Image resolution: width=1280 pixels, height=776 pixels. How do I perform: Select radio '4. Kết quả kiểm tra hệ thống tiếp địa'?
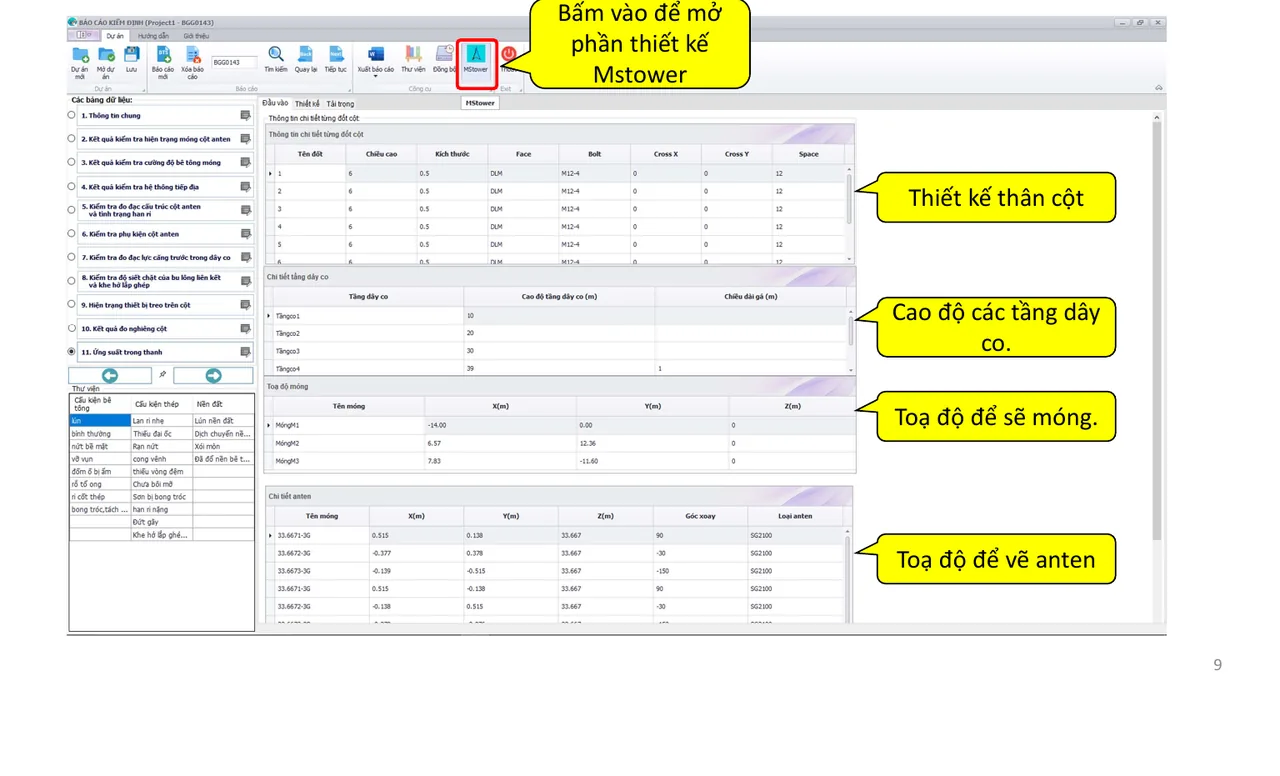tap(71, 186)
